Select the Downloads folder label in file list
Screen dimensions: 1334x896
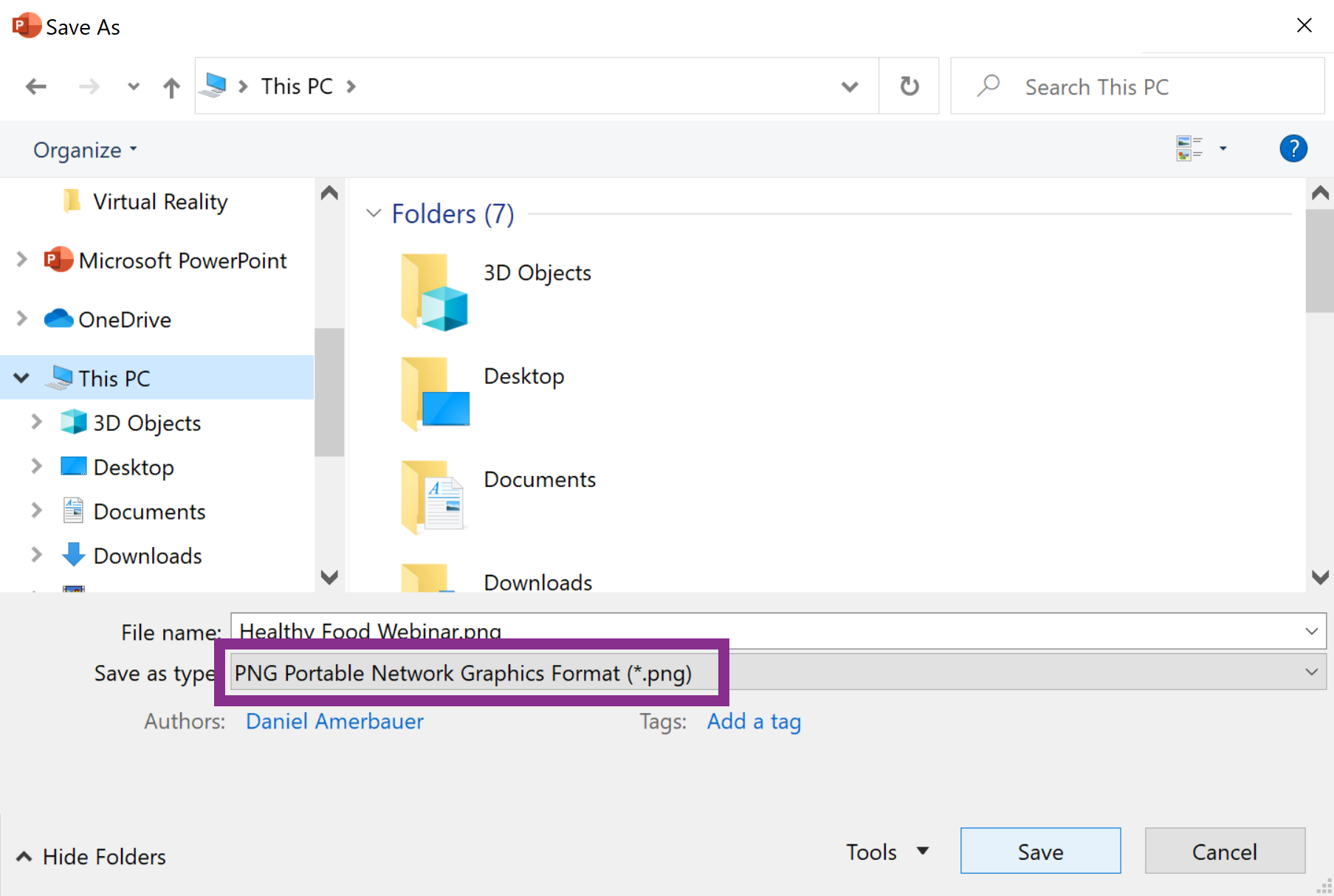(538, 582)
